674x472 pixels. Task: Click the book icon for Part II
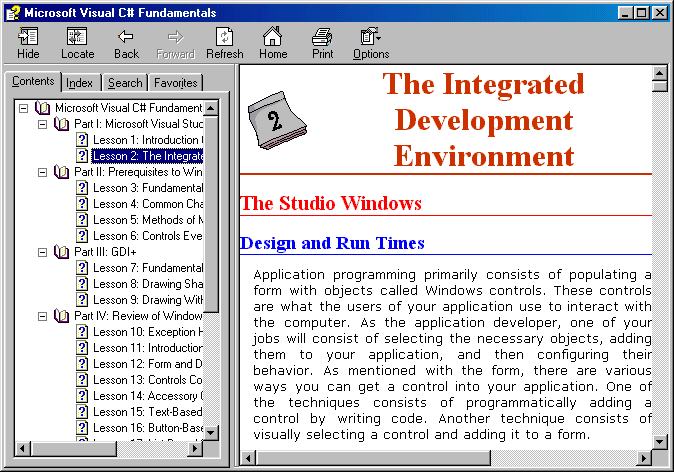(x=61, y=172)
